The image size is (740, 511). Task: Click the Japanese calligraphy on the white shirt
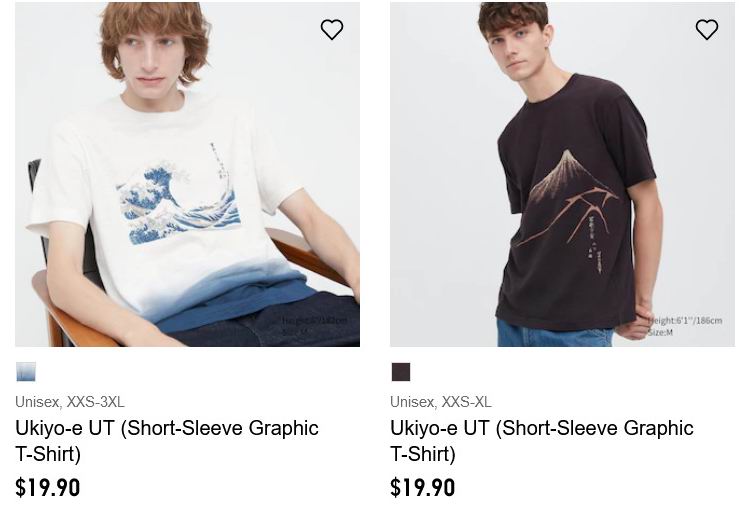coord(218,160)
